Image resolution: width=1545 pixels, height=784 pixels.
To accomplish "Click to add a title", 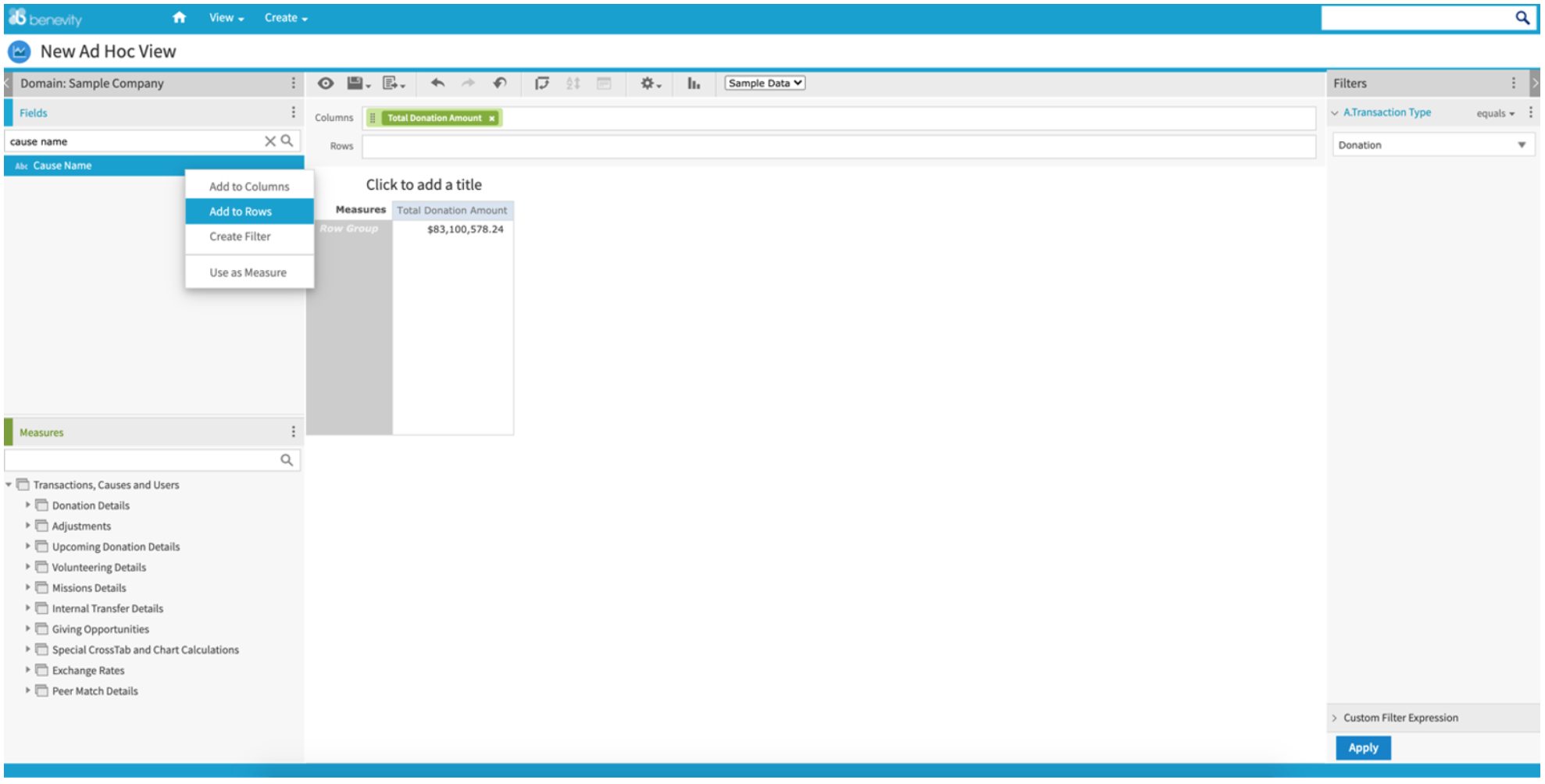I will click(x=424, y=185).
